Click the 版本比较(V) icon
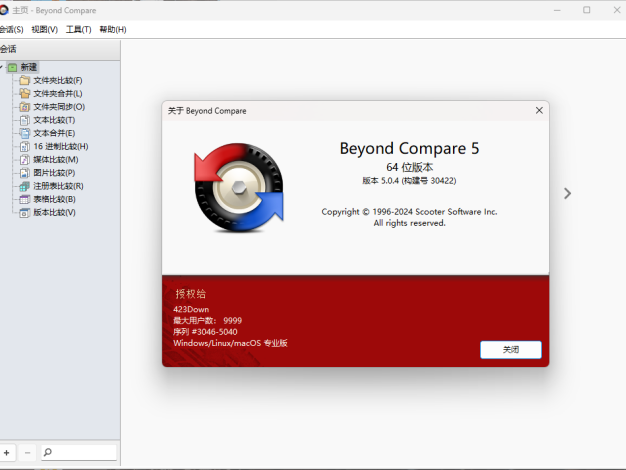The image size is (626, 470). (x=24, y=212)
